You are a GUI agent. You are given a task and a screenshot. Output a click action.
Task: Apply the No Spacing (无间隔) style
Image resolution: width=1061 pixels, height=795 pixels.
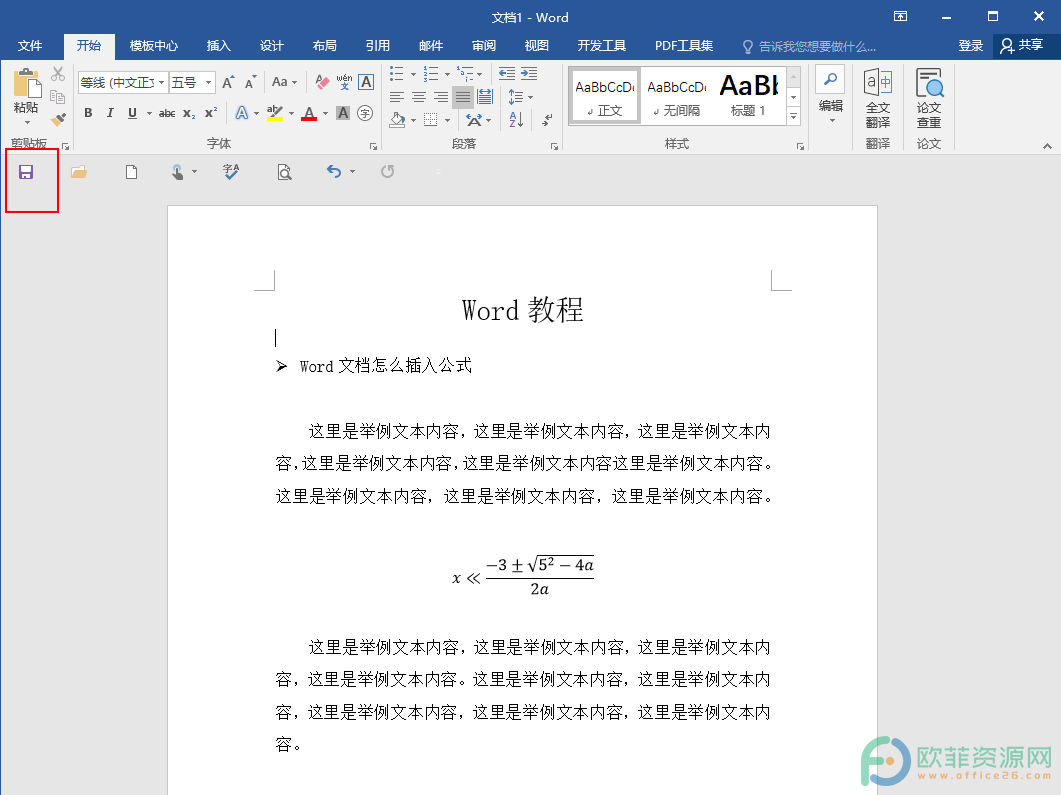(x=676, y=95)
